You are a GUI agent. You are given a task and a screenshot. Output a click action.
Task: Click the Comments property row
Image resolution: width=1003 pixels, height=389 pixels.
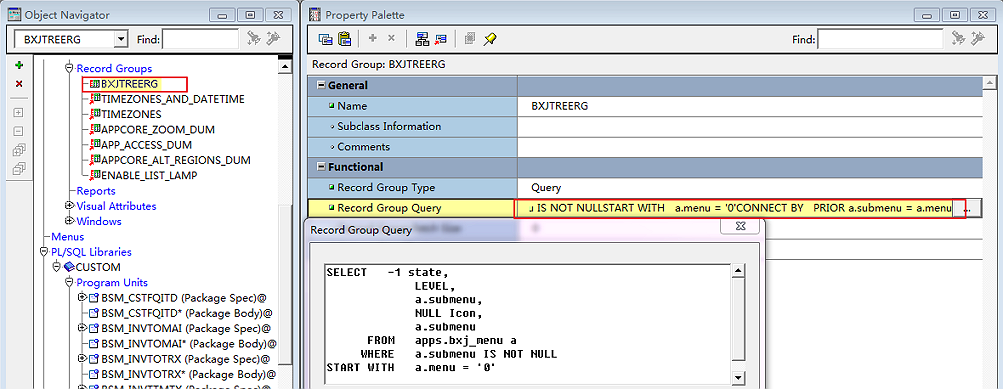[645, 147]
